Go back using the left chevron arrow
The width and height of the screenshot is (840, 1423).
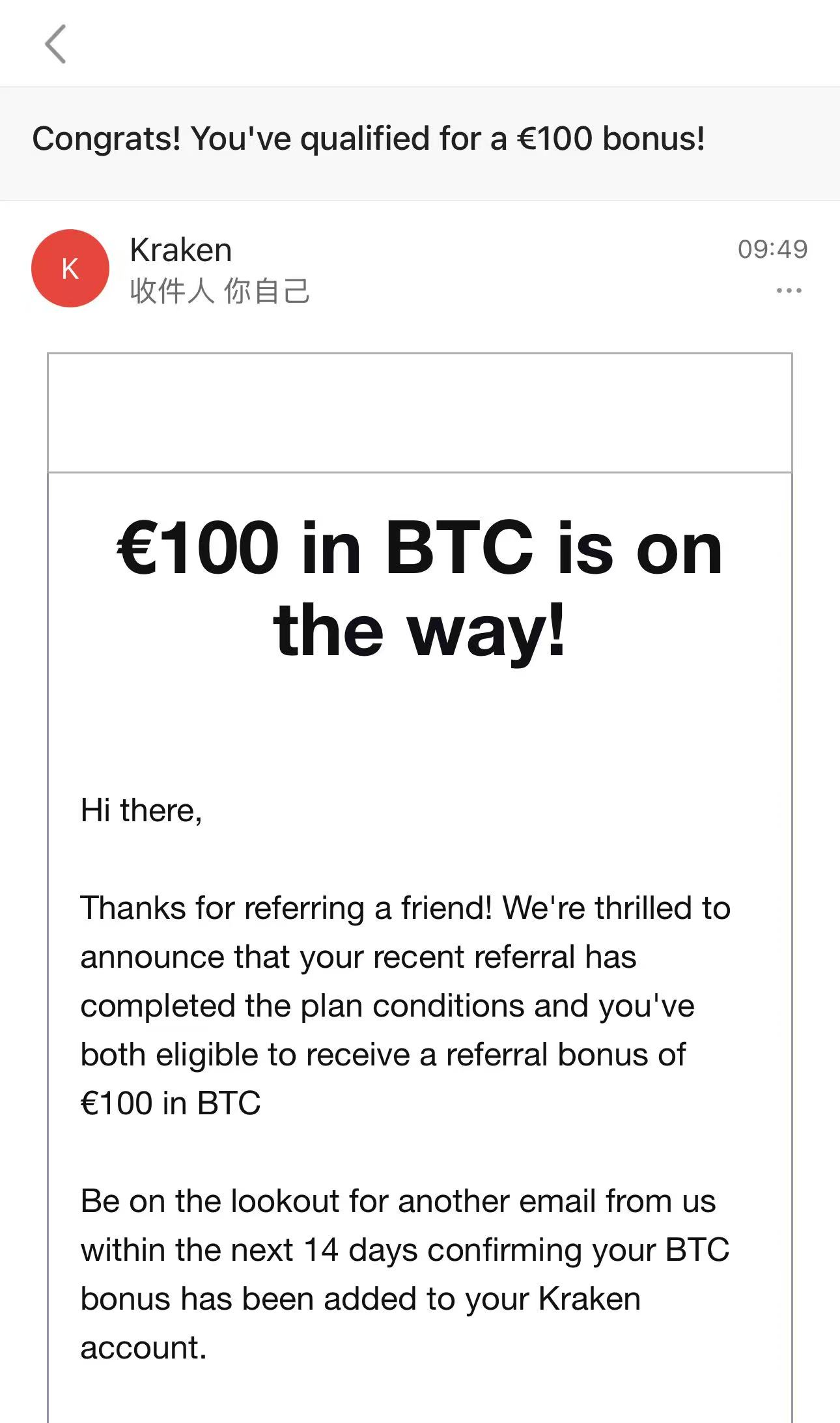(55, 44)
